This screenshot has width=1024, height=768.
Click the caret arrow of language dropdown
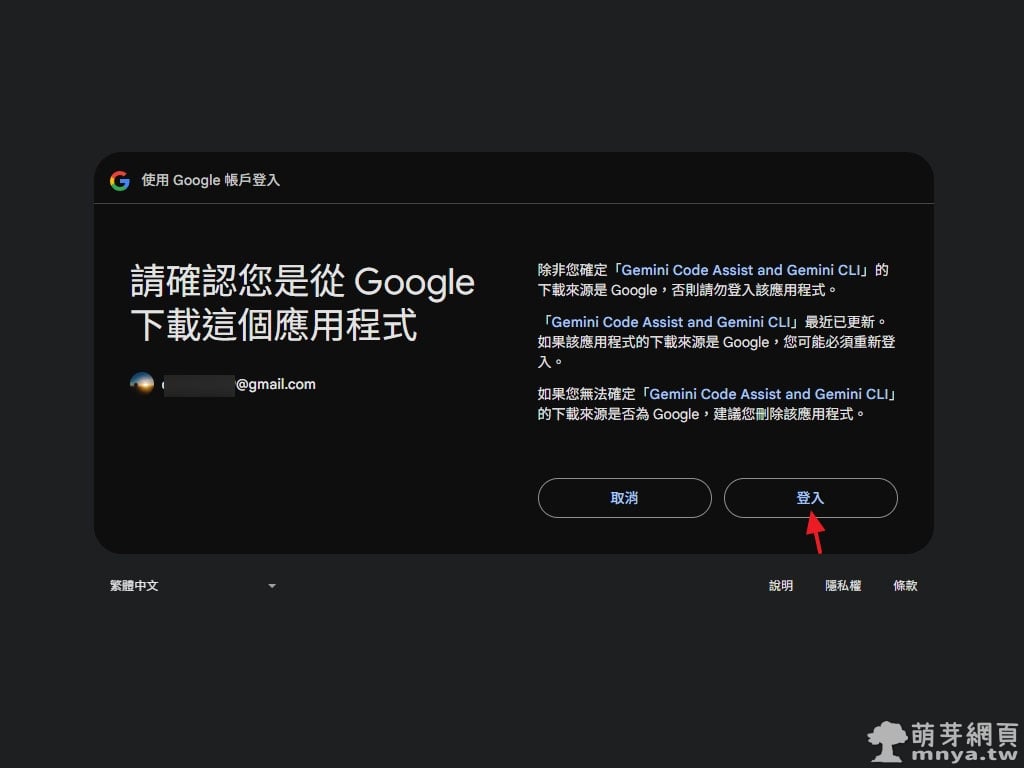272,586
